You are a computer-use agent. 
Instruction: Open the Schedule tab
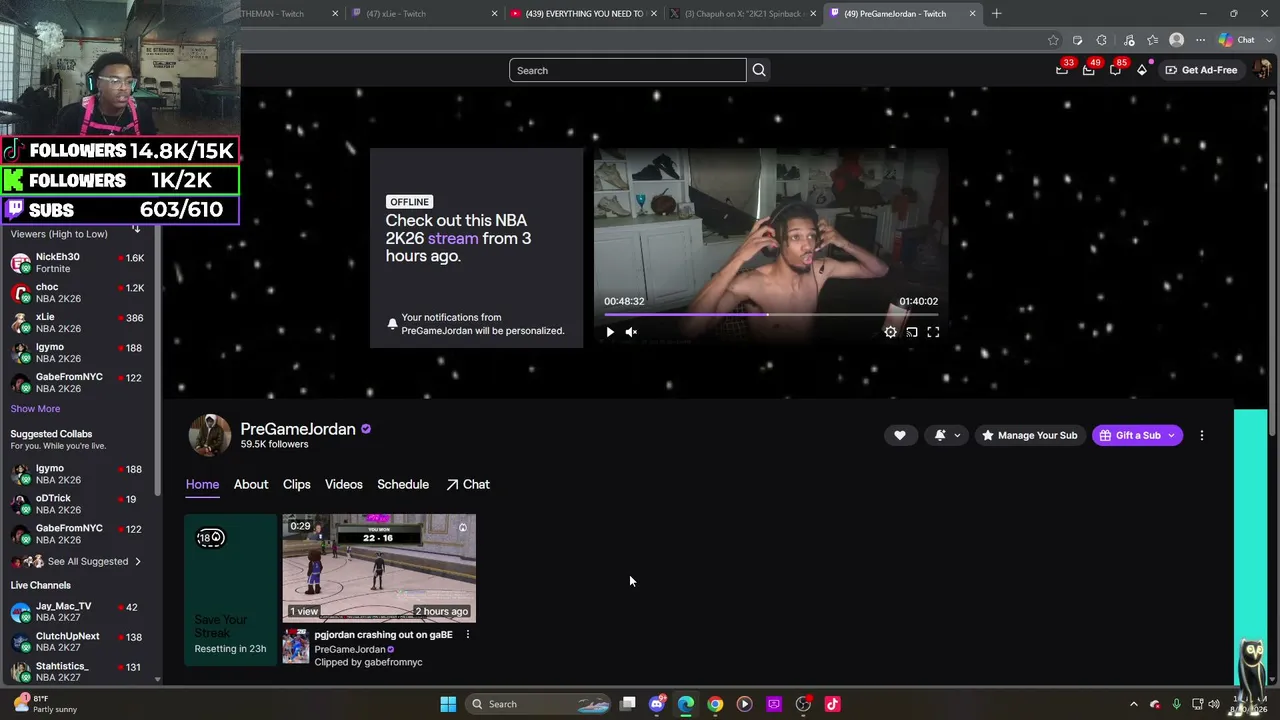coord(403,485)
